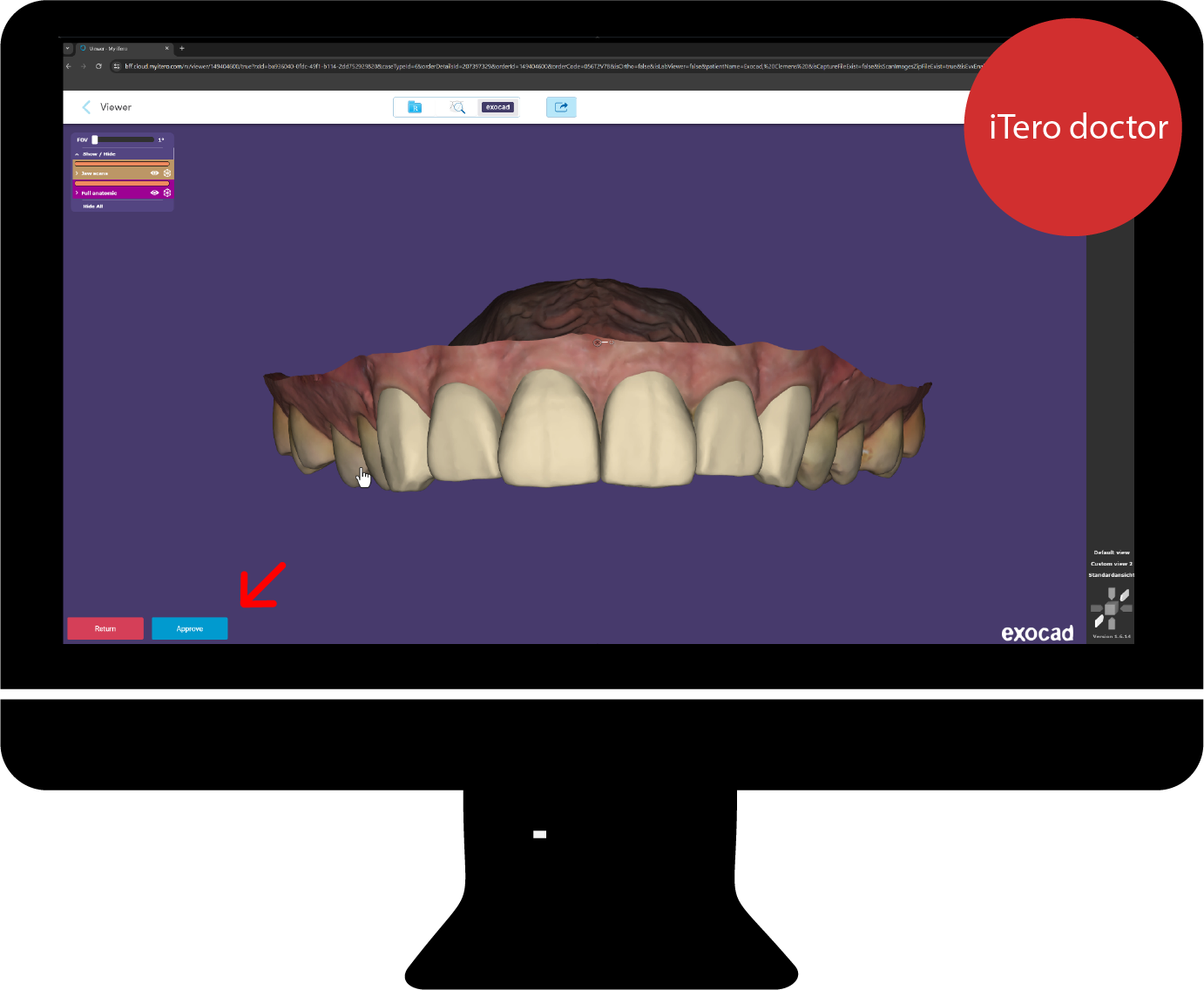Open the Rx folder icon in viewer toolbar

[415, 107]
